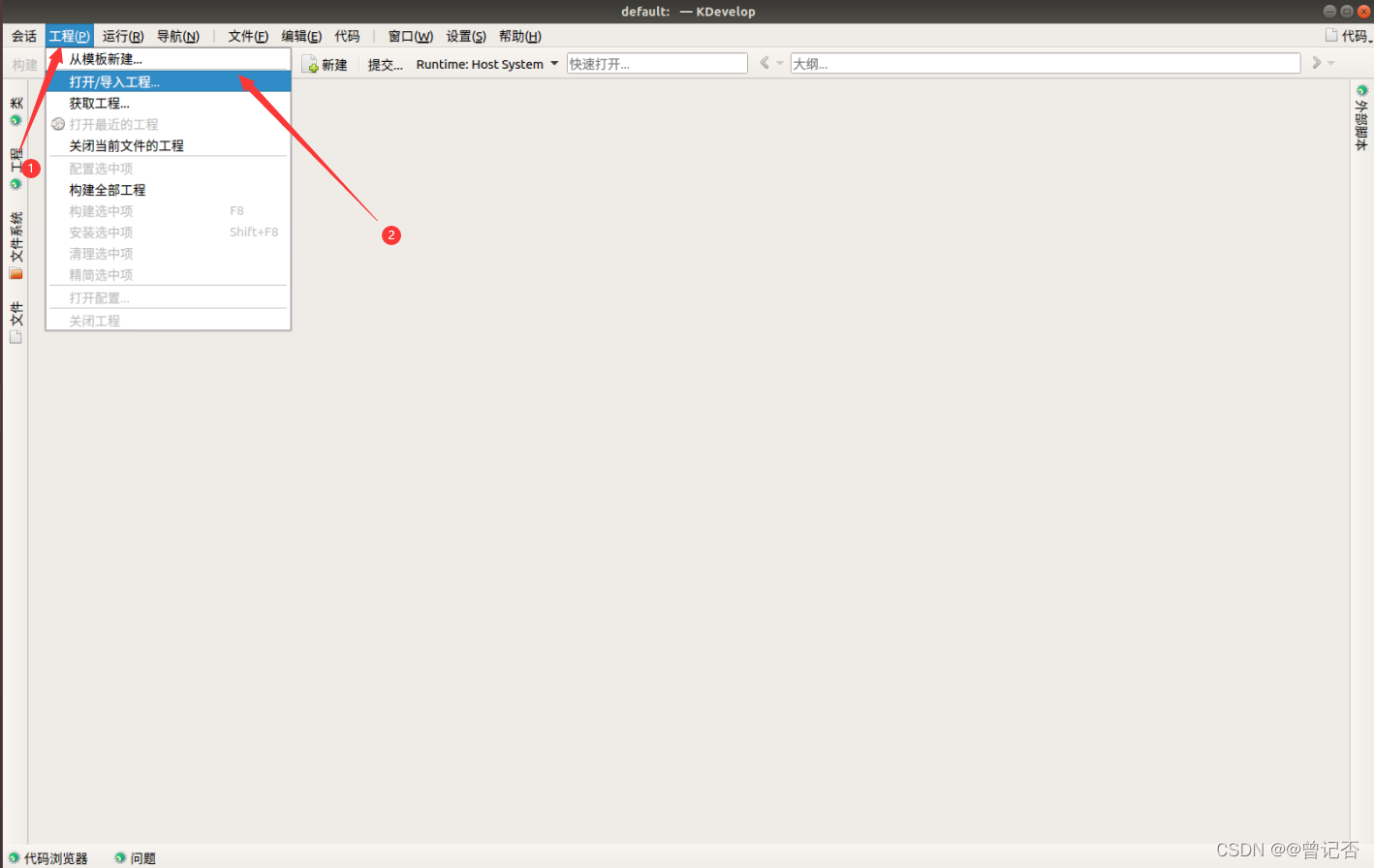Open the 文件系统 tool view in left sidebar

click(16, 245)
